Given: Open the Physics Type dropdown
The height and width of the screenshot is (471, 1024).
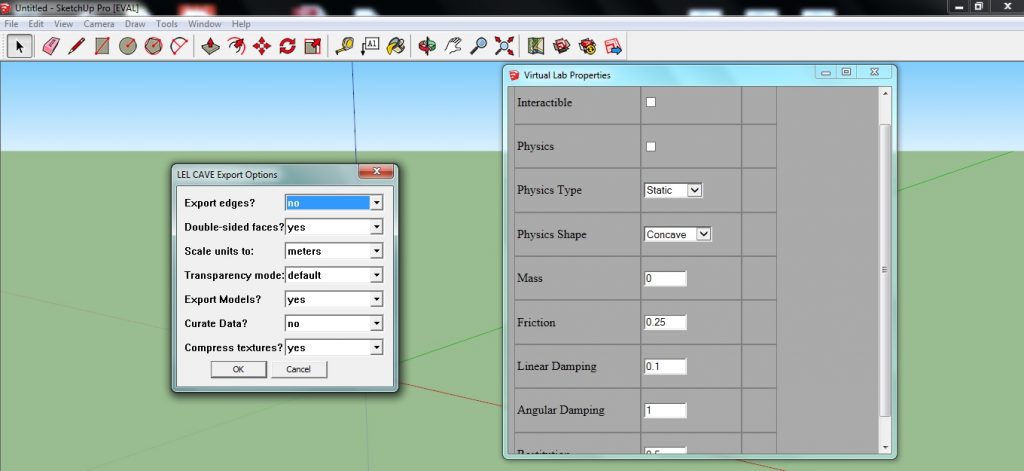Looking at the screenshot, I should point(673,190).
